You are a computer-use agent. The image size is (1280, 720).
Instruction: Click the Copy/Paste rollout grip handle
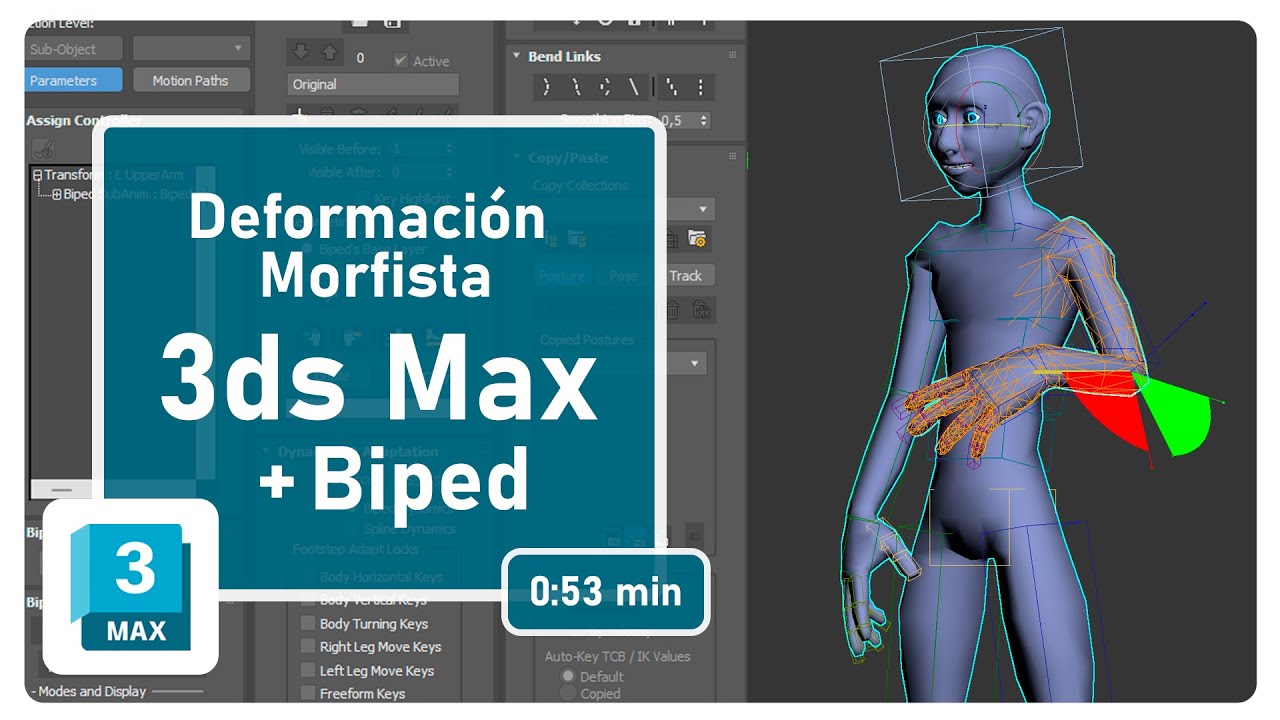click(x=732, y=157)
